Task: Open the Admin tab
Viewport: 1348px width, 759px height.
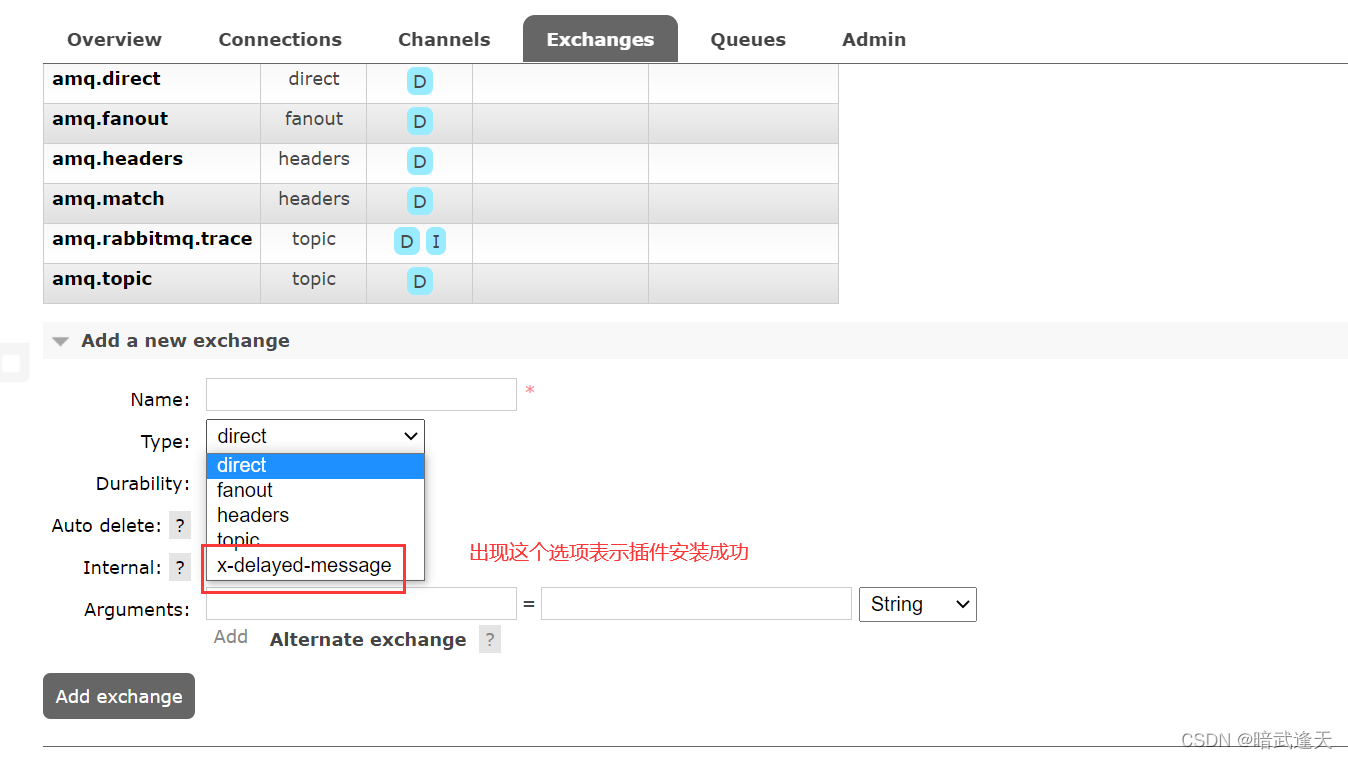Action: pyautogui.click(x=873, y=39)
